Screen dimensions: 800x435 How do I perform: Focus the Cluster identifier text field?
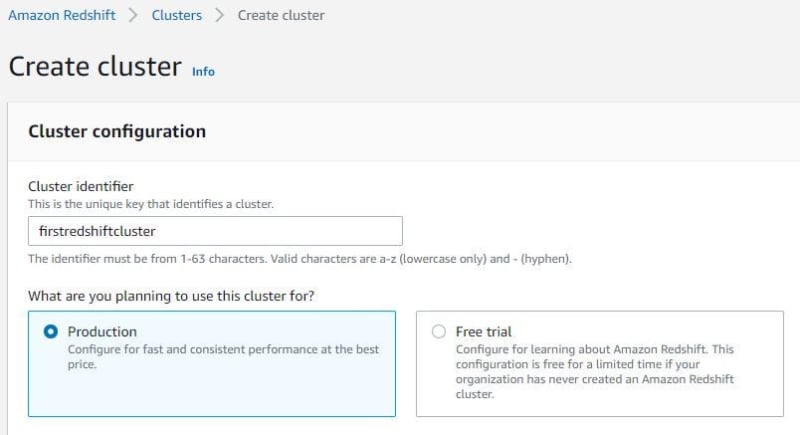[215, 231]
